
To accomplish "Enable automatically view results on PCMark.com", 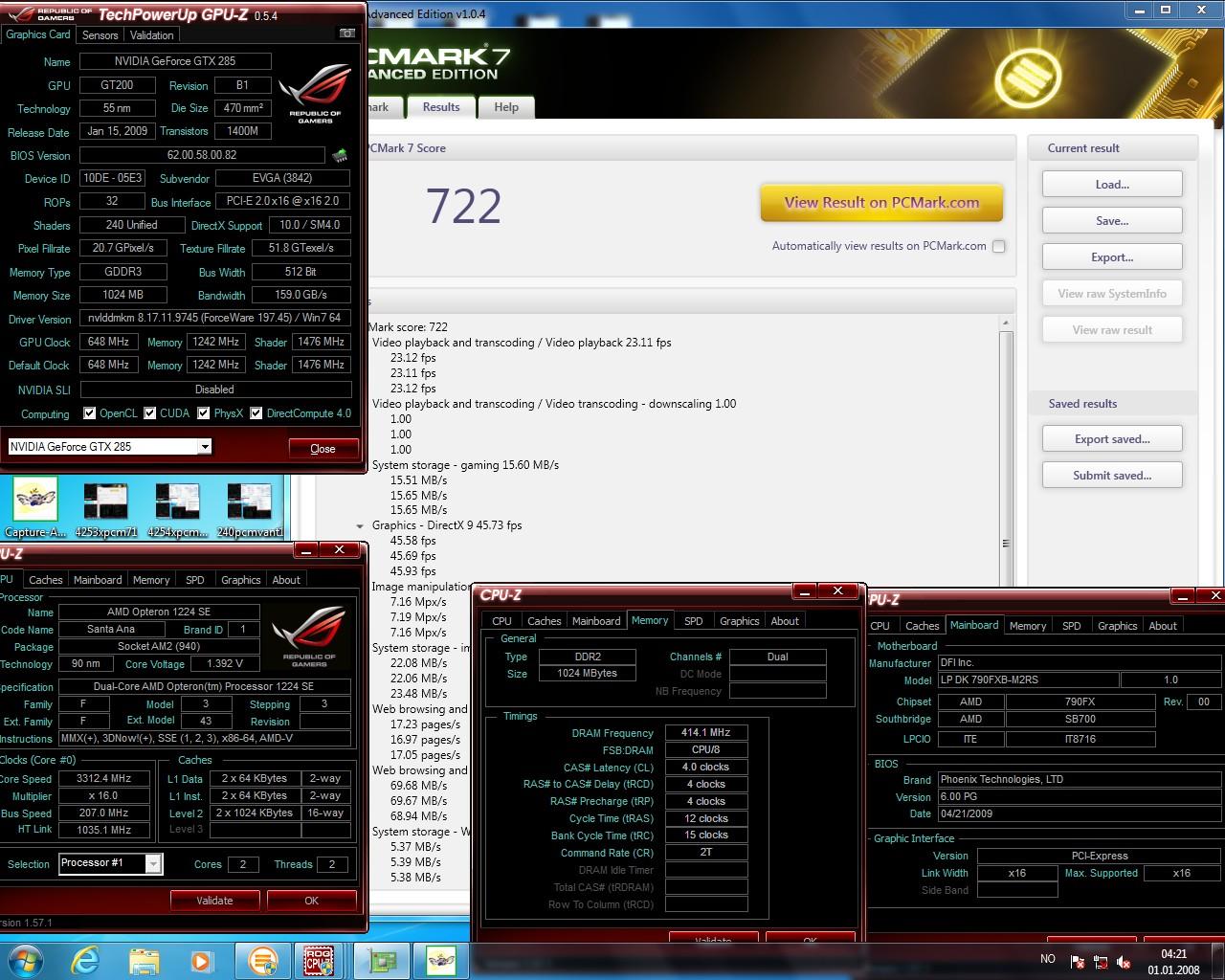I will pyautogui.click(x=999, y=246).
